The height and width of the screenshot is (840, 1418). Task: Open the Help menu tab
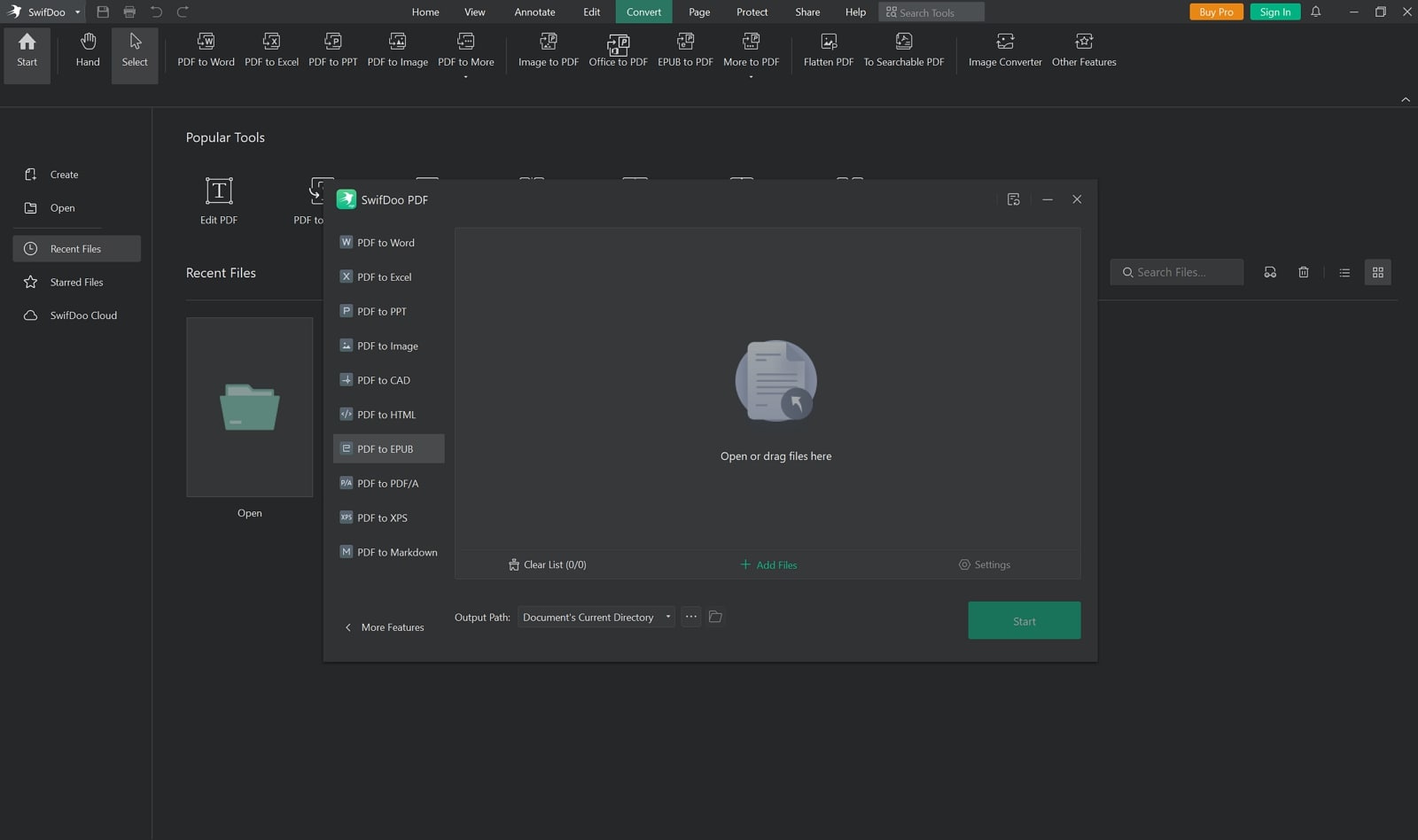pos(855,12)
